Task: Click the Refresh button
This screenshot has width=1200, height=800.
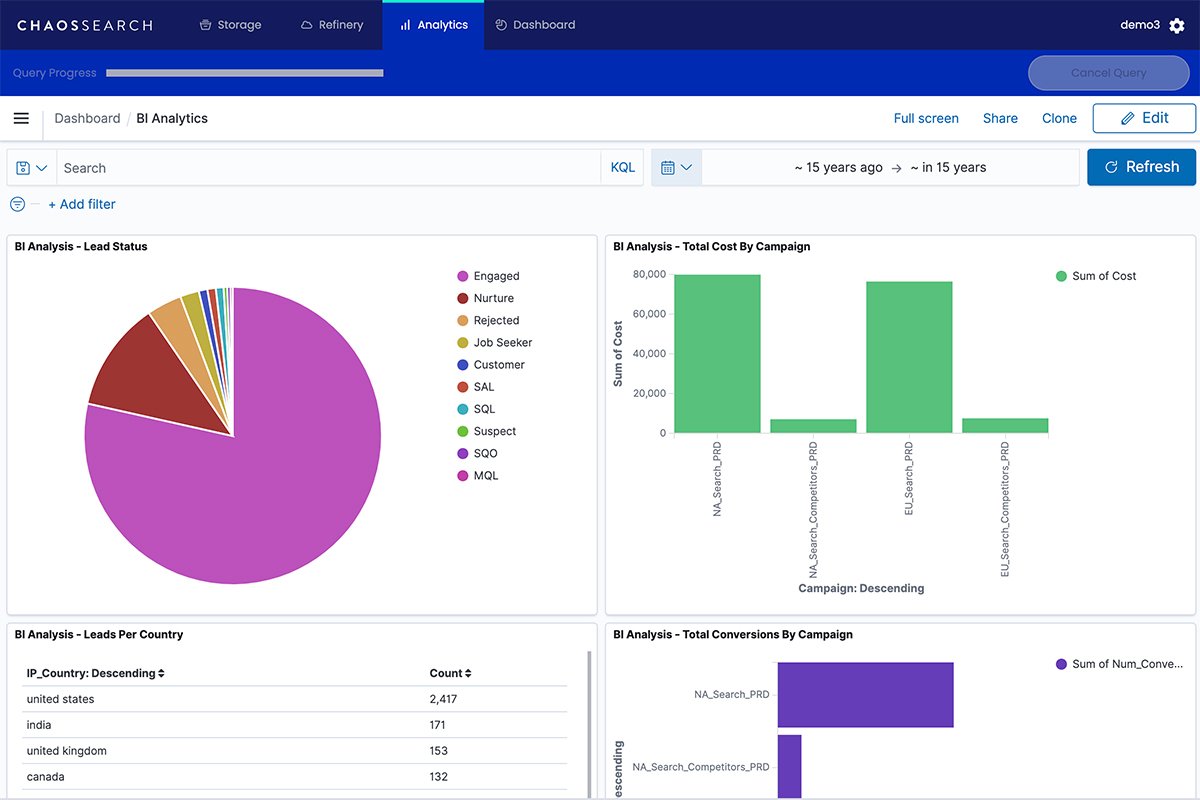Action: coord(1141,167)
